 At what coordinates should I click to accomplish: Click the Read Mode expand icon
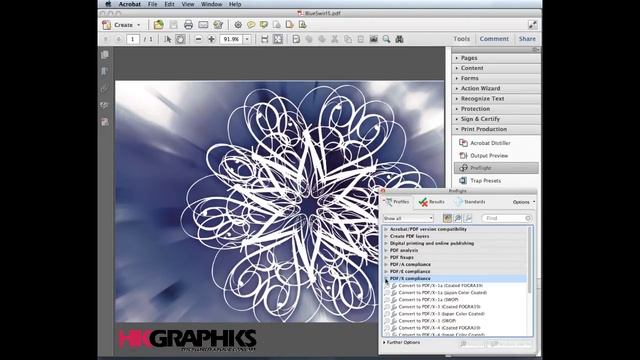point(533,25)
